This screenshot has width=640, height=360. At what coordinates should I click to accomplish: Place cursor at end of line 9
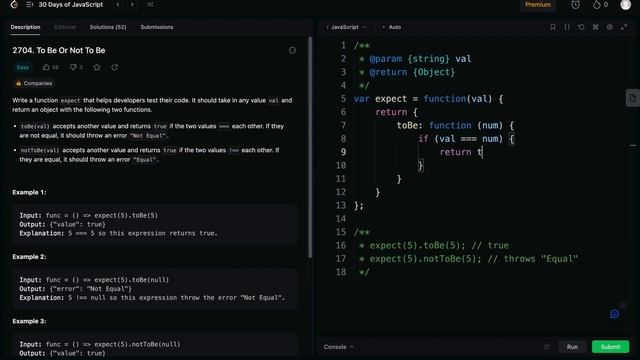point(483,152)
